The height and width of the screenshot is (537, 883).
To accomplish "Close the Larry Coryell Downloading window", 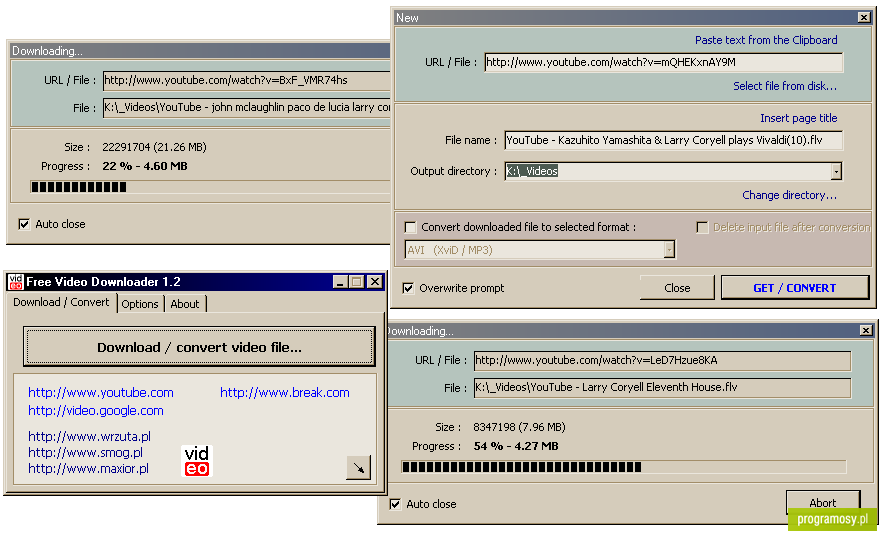I will [866, 330].
